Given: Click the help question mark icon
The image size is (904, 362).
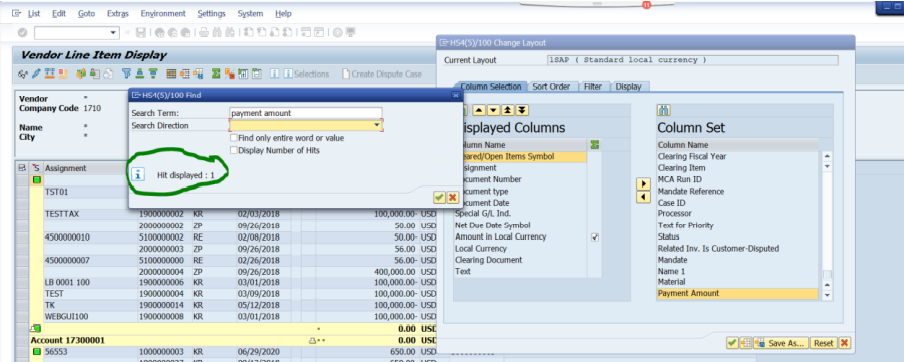Looking at the screenshot, I should (338, 33).
